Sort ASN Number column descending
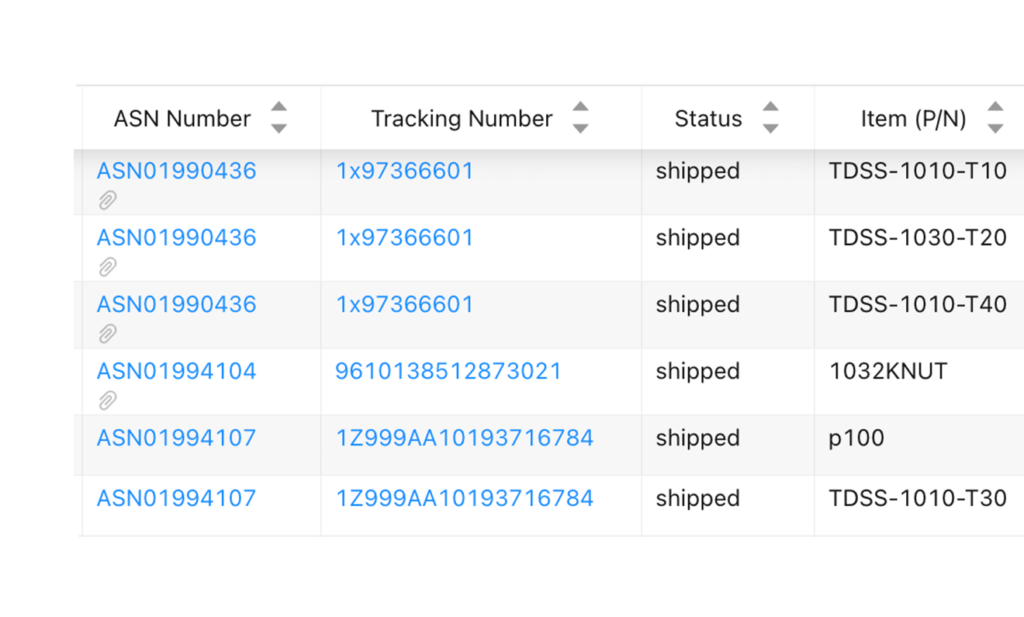 click(x=279, y=128)
